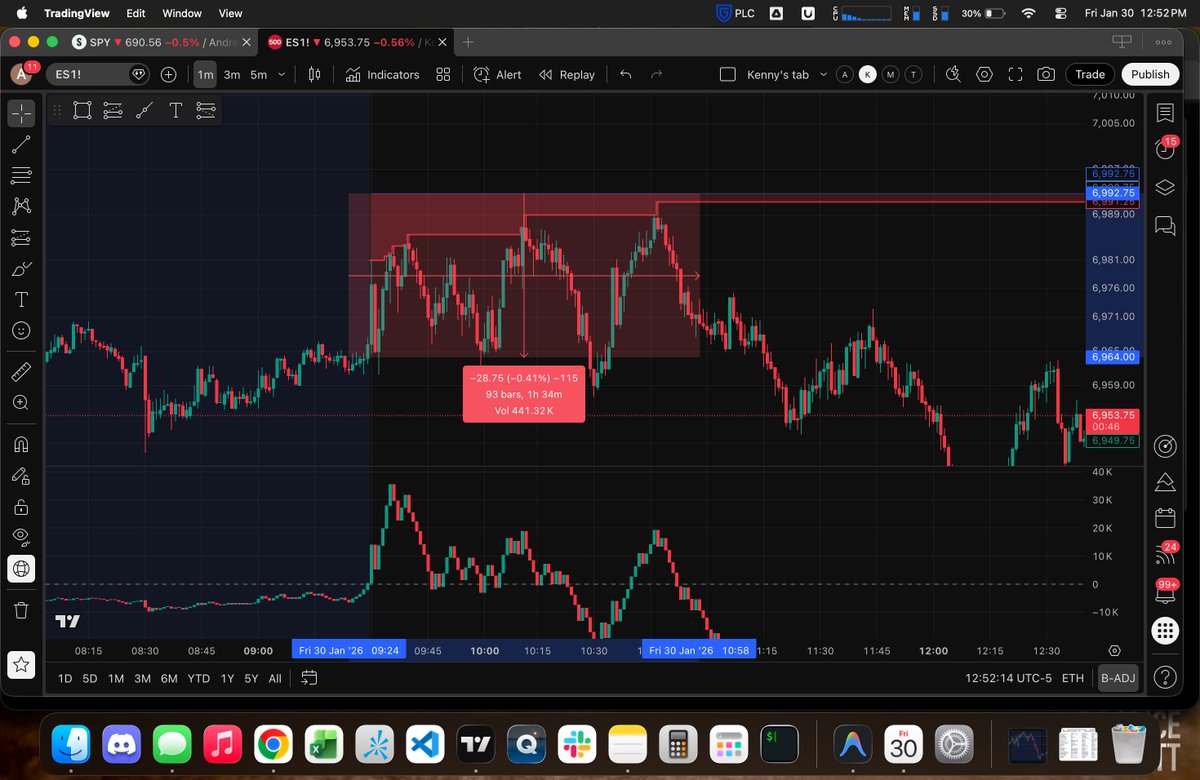This screenshot has height=780, width=1200.
Task: Open indicator templates grid
Action: click(444, 74)
